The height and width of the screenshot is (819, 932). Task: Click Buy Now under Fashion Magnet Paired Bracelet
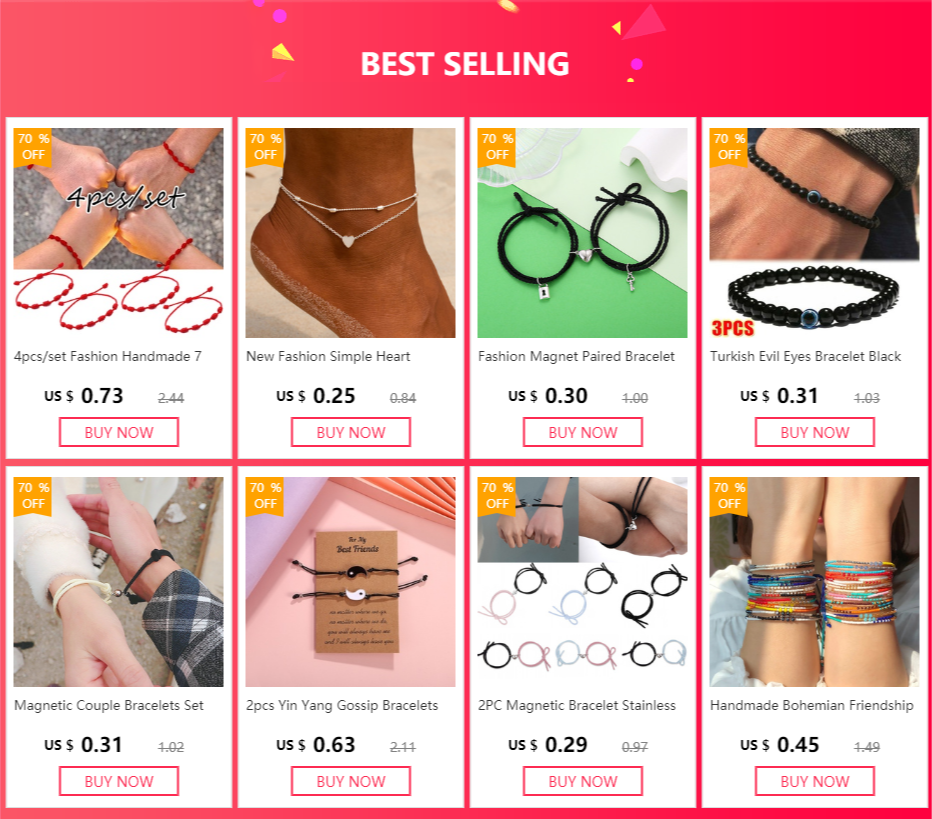(x=583, y=432)
